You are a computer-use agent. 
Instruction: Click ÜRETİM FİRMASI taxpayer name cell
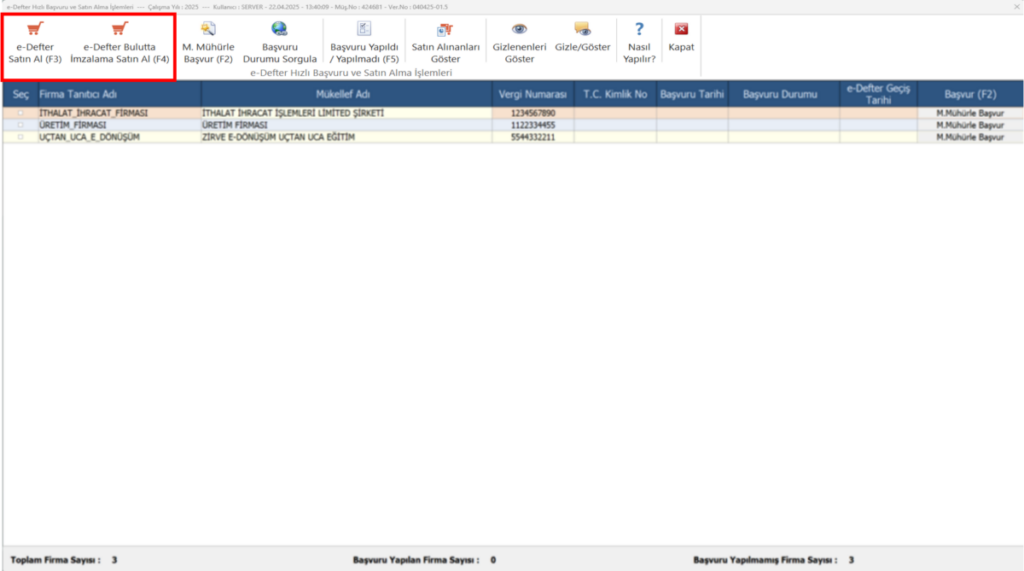click(x=347, y=125)
